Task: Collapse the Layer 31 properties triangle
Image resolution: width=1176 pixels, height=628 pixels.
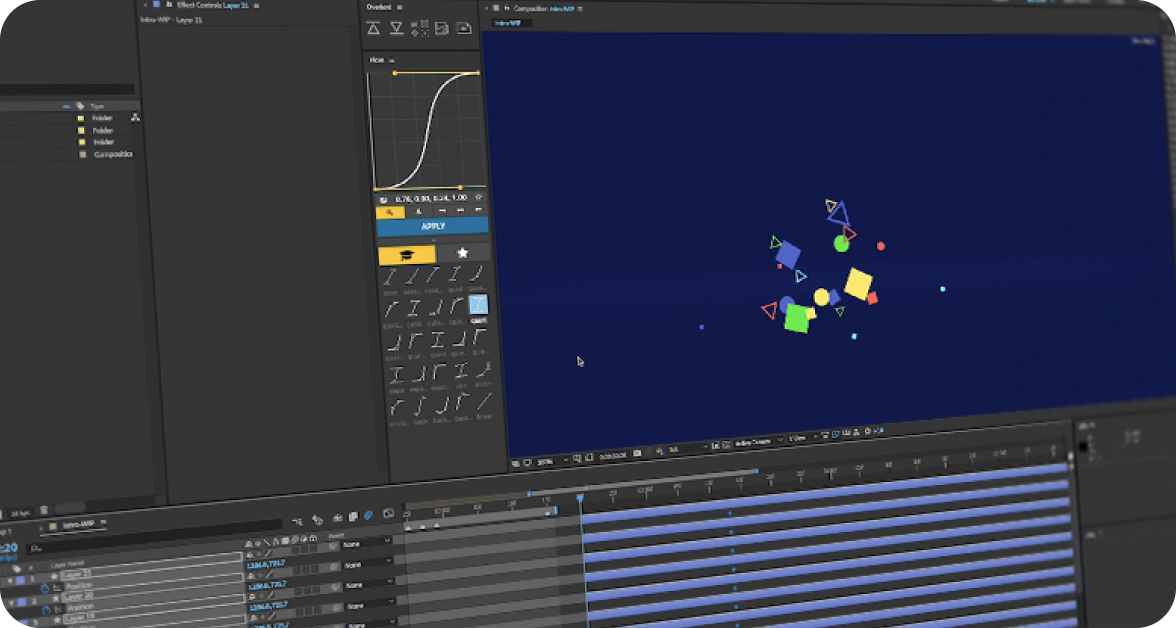Action: [x=10, y=581]
